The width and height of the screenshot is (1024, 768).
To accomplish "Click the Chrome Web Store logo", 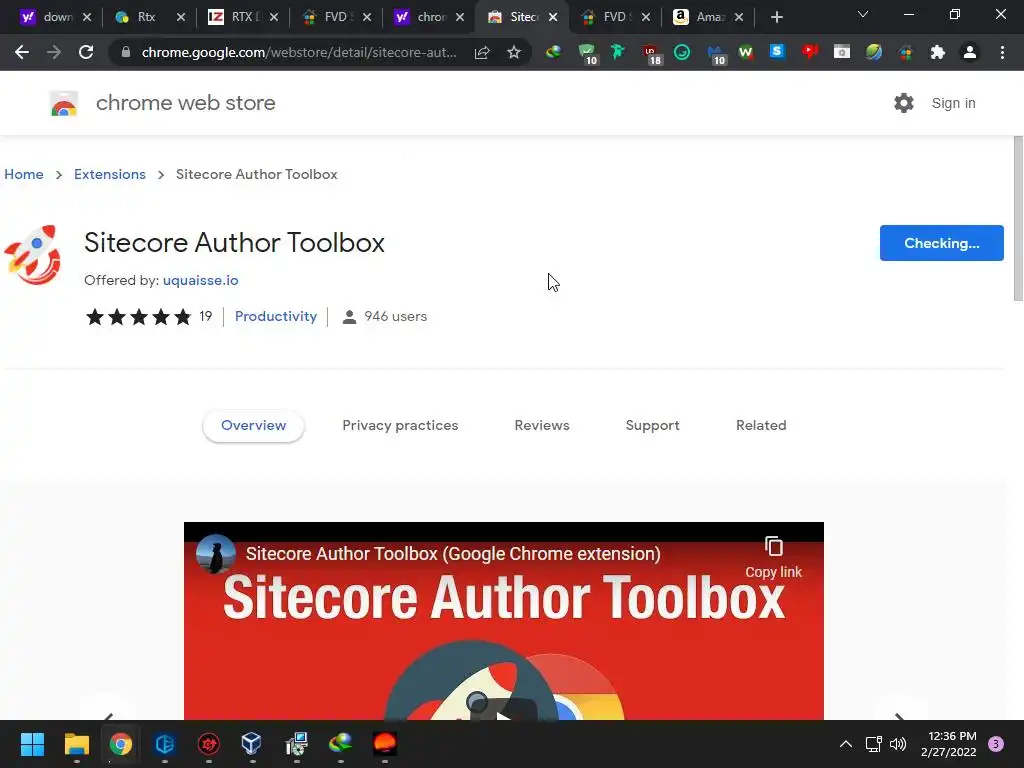I will click(x=64, y=103).
